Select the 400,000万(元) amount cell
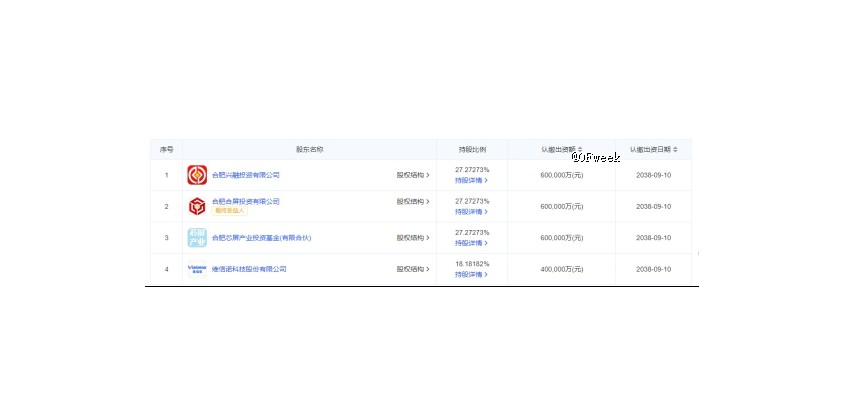845x420 pixels. coord(562,269)
